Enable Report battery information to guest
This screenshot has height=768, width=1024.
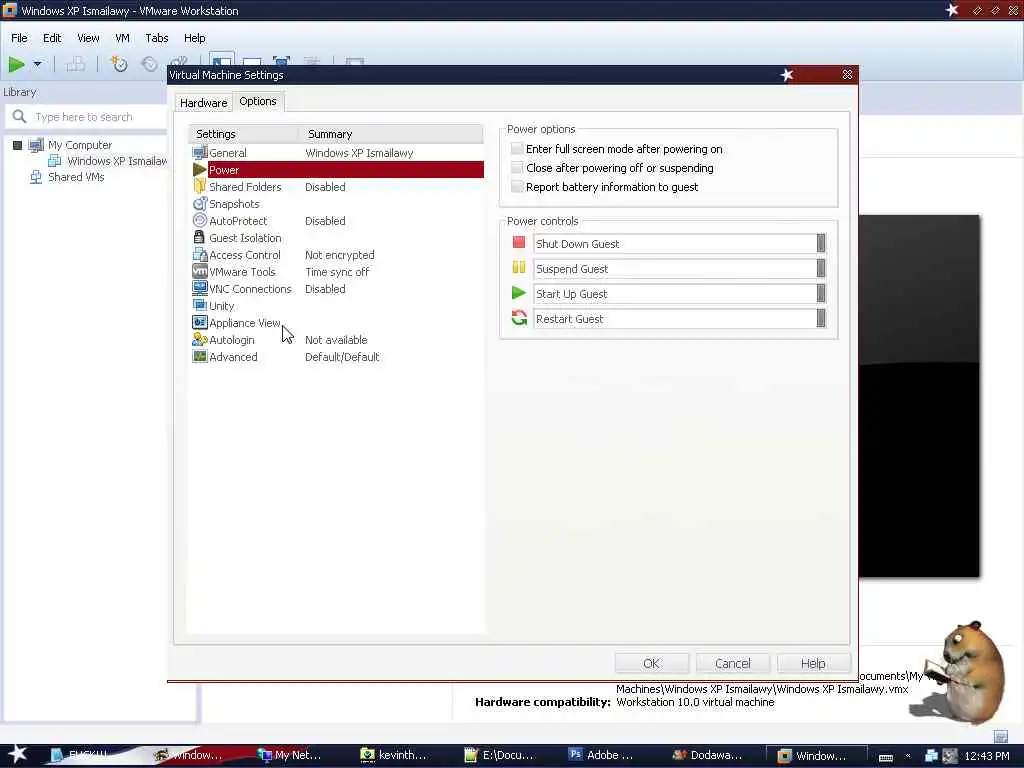517,187
